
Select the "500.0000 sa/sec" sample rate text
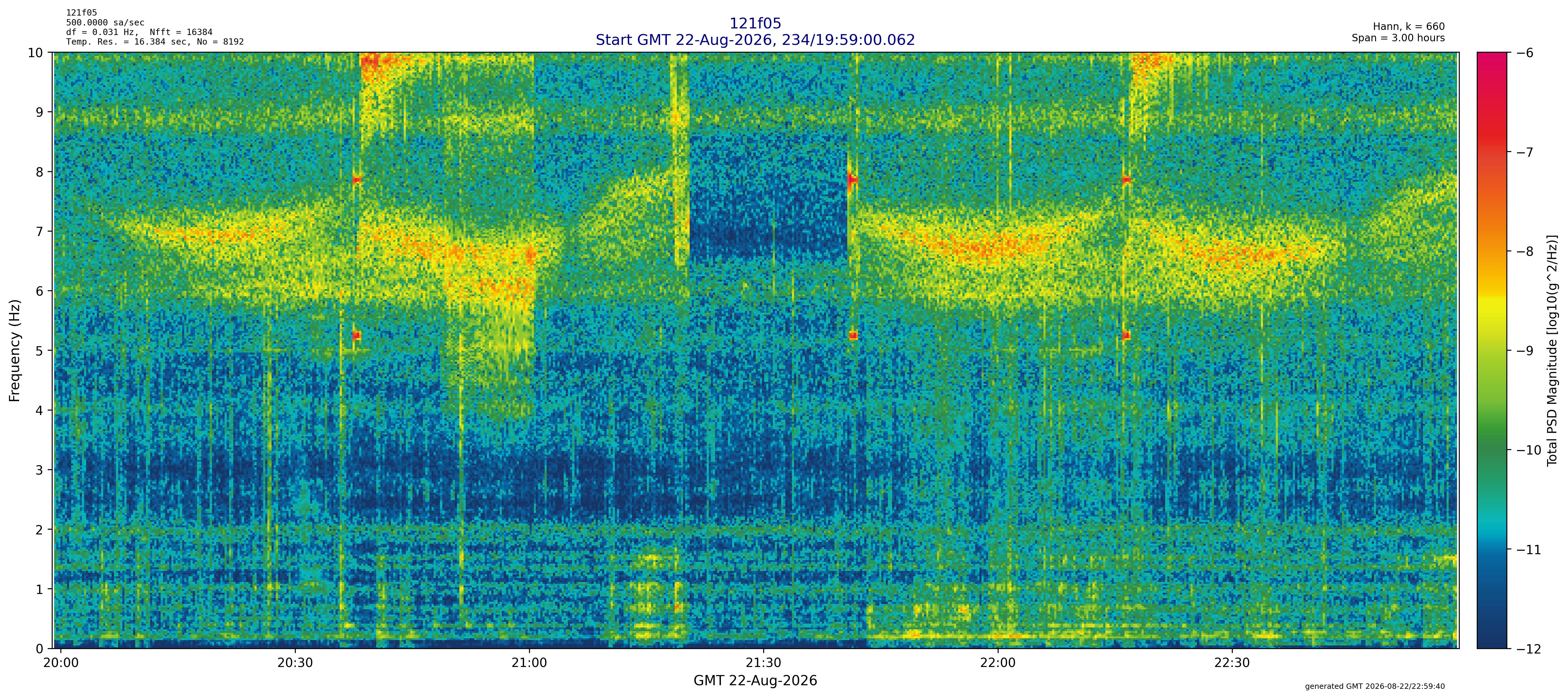click(105, 22)
